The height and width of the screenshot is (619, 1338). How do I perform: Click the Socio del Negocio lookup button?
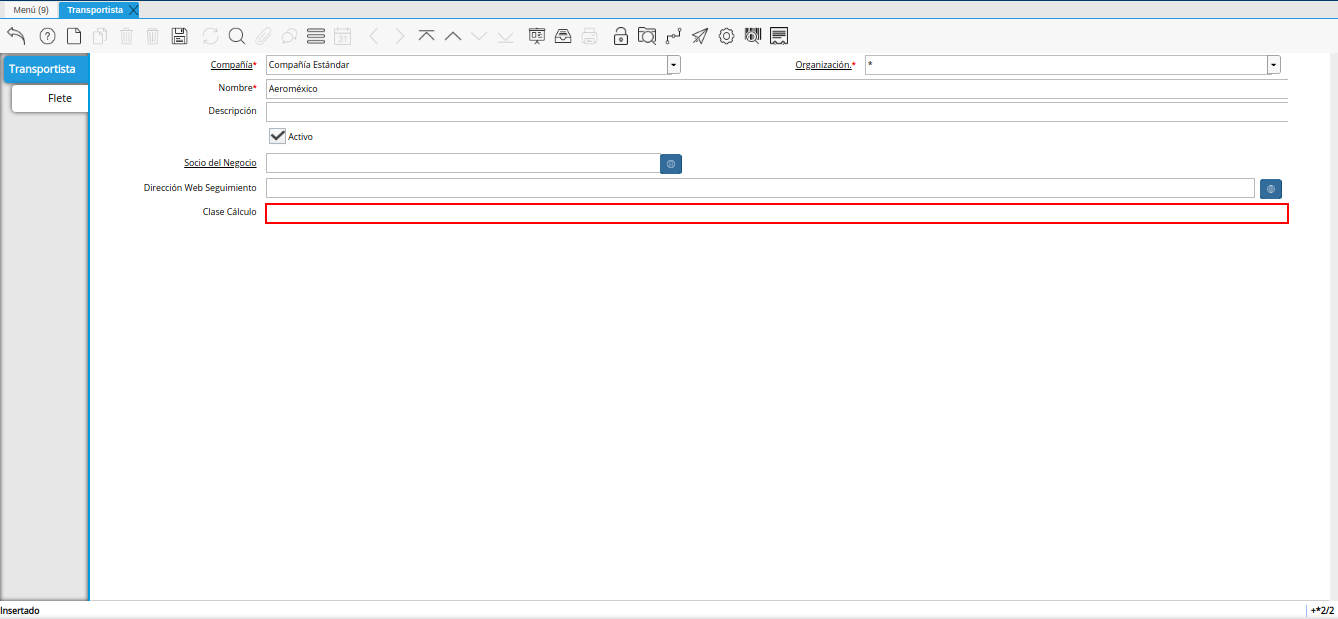coord(671,163)
